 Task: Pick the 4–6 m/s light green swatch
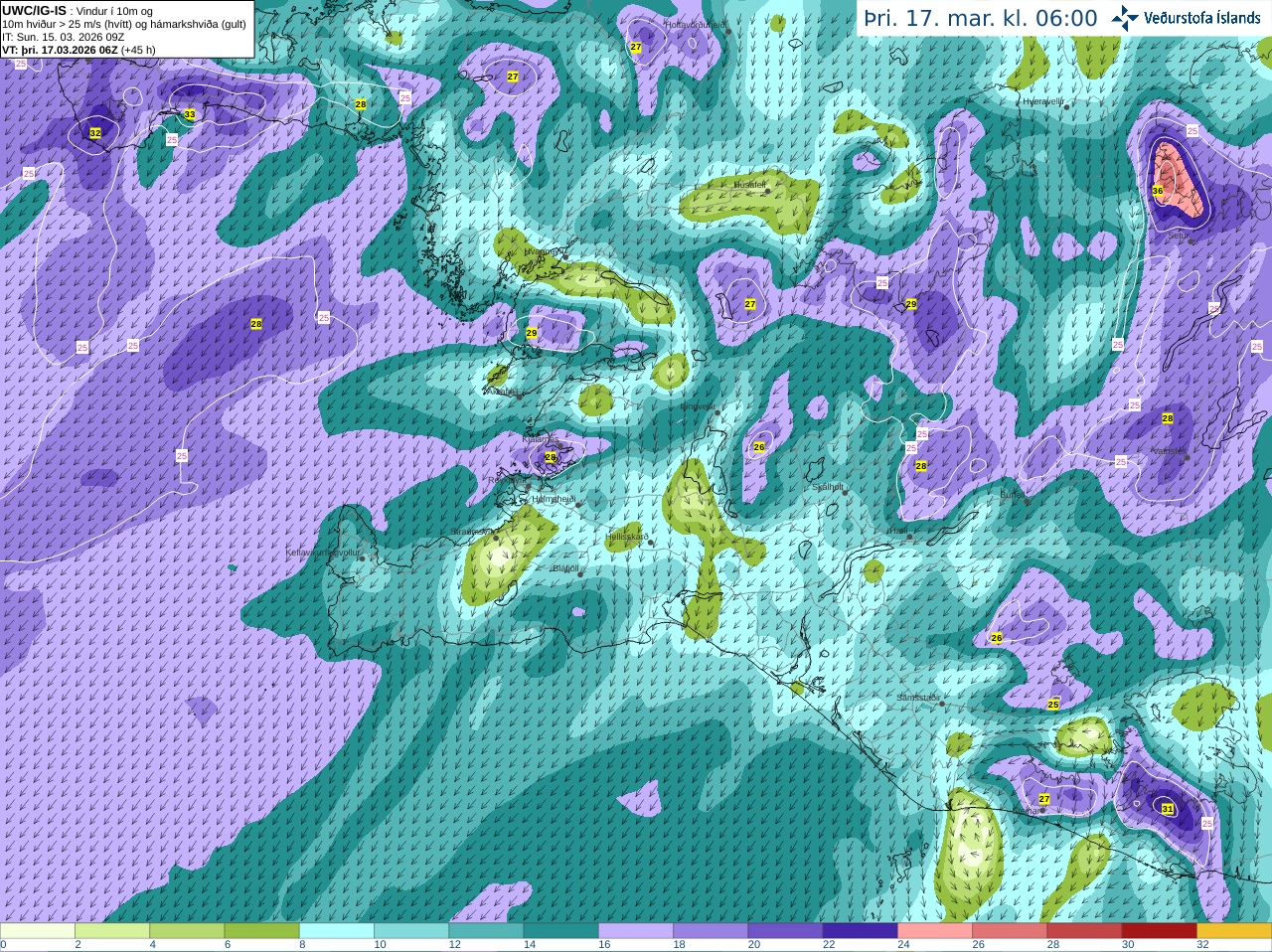click(187, 931)
